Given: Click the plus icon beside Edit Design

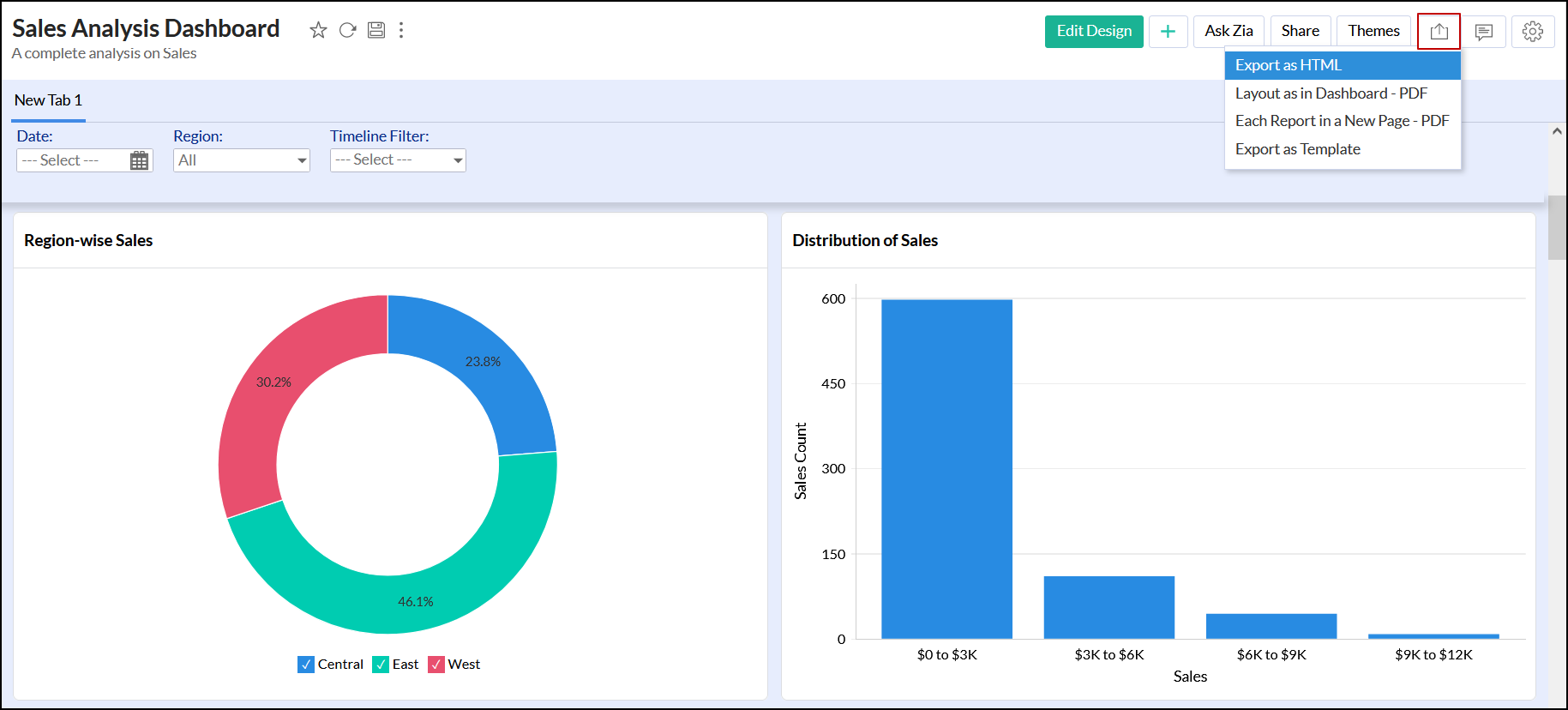Looking at the screenshot, I should (1168, 32).
